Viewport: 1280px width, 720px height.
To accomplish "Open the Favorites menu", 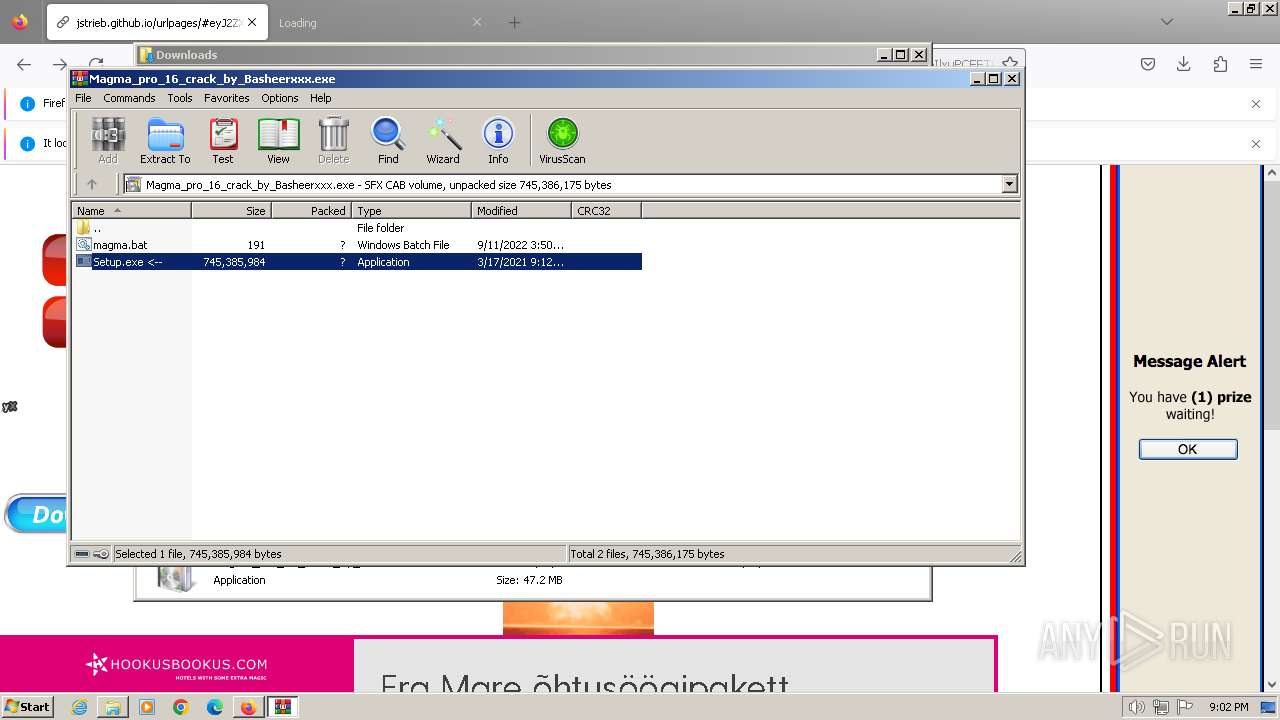I will tap(227, 98).
